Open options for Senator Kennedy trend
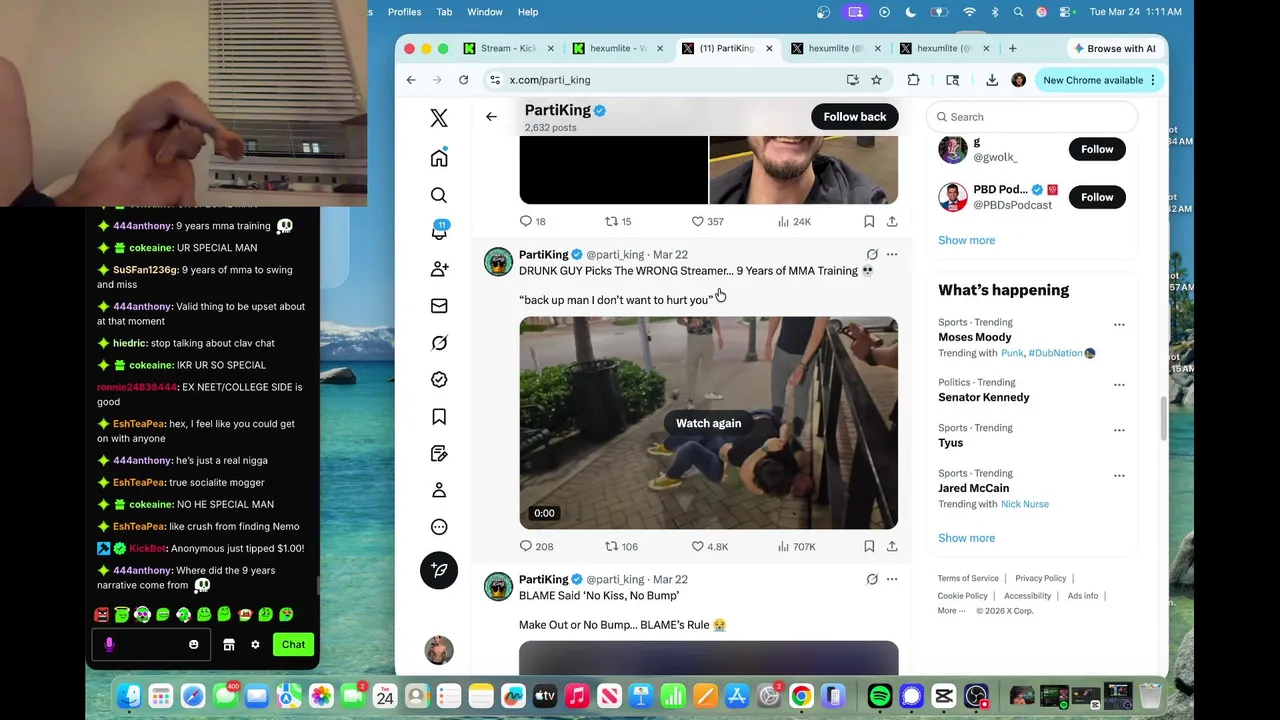Image resolution: width=1280 pixels, height=720 pixels. pyautogui.click(x=1119, y=384)
